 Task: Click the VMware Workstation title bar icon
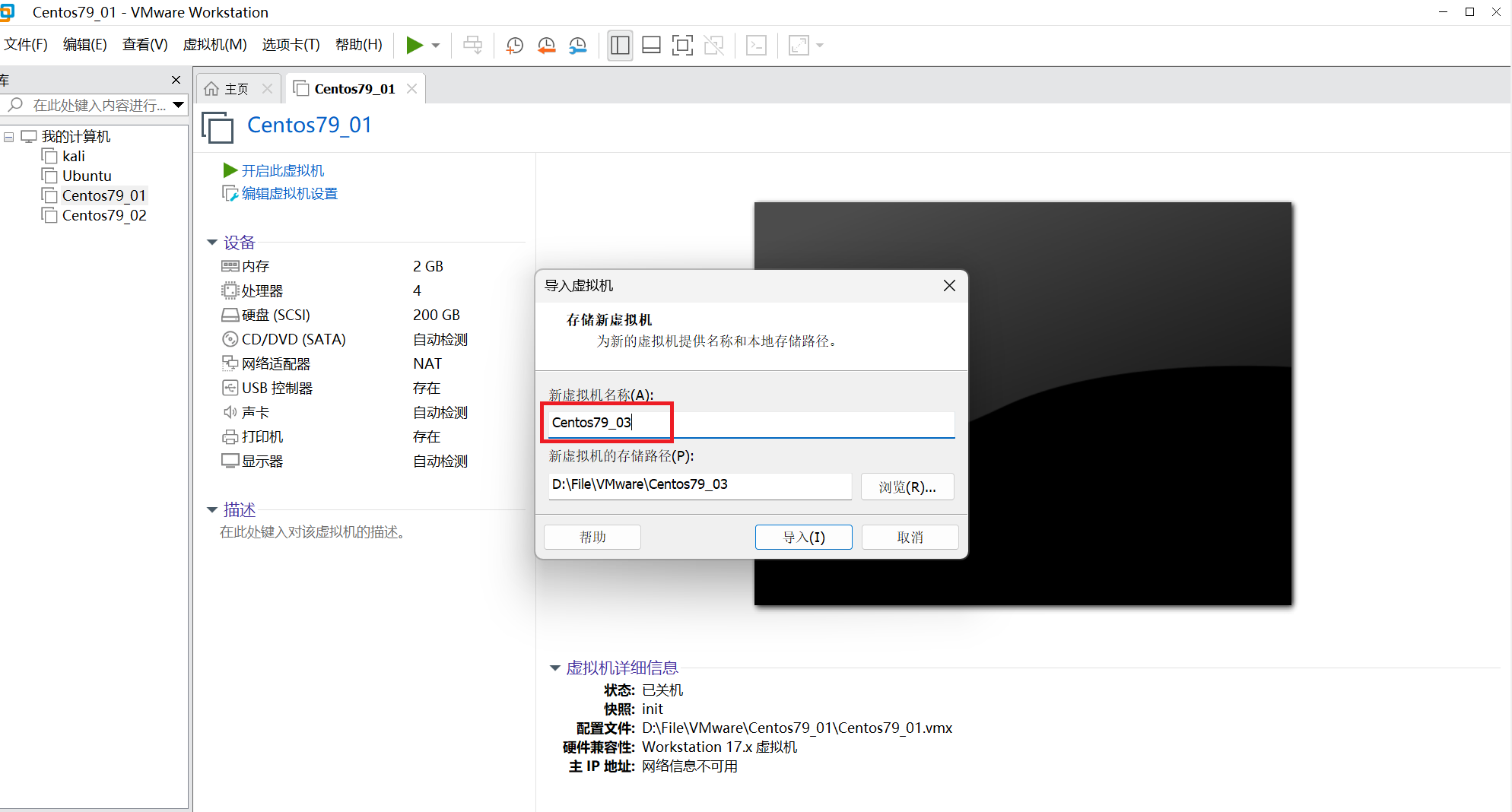tap(8, 12)
